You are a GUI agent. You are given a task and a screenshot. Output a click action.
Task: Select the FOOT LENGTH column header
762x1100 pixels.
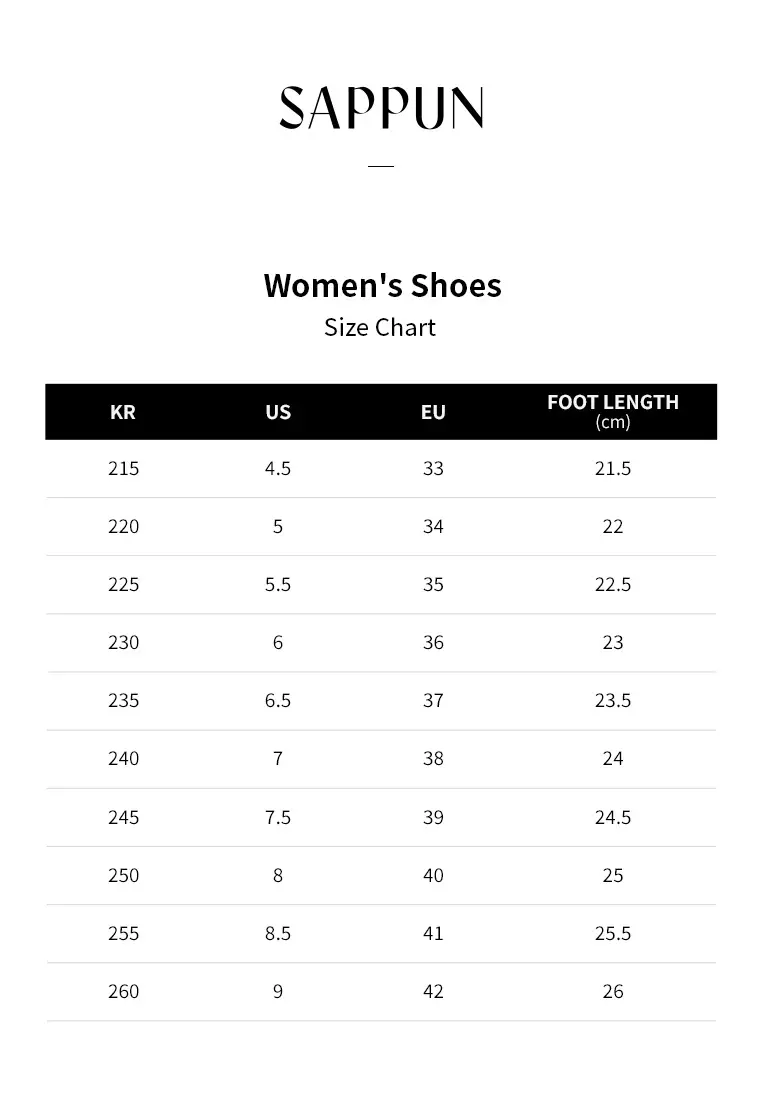pos(613,411)
